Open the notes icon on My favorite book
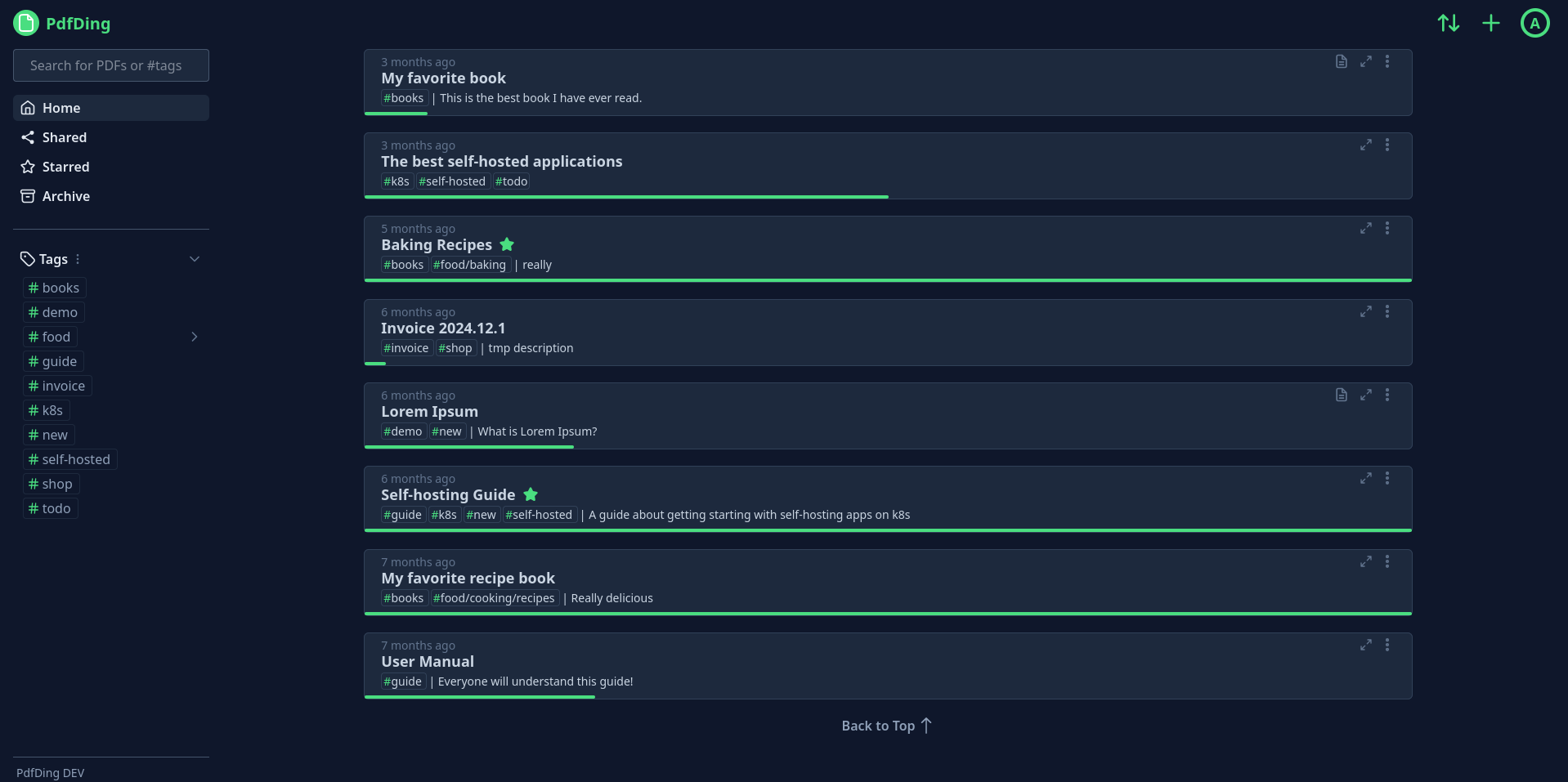 point(1341,61)
